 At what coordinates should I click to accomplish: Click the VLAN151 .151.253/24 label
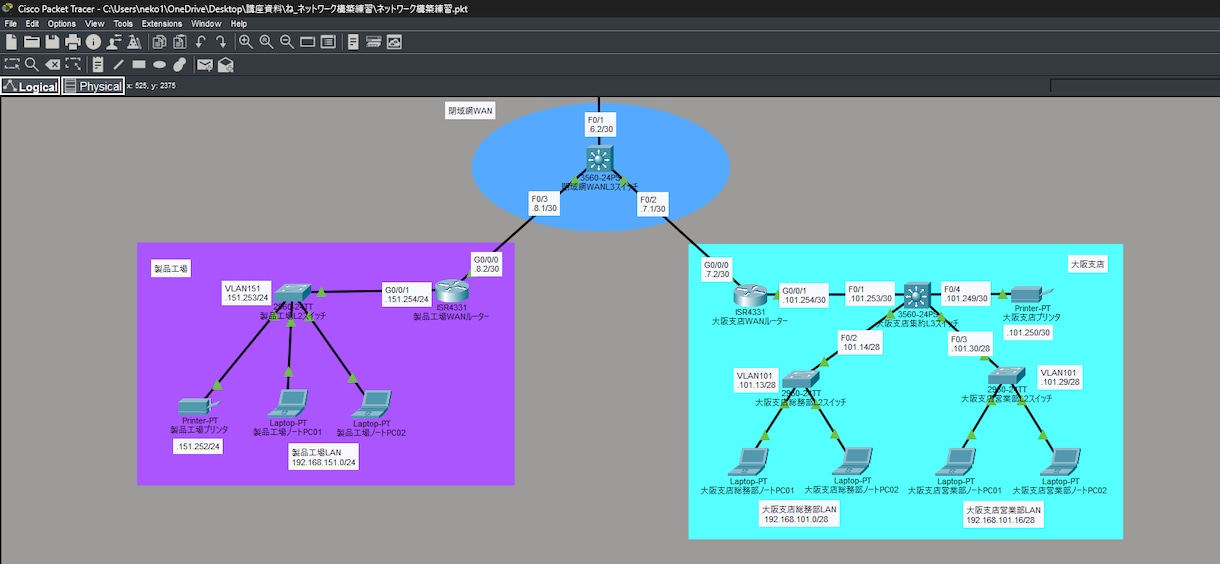click(x=246, y=294)
